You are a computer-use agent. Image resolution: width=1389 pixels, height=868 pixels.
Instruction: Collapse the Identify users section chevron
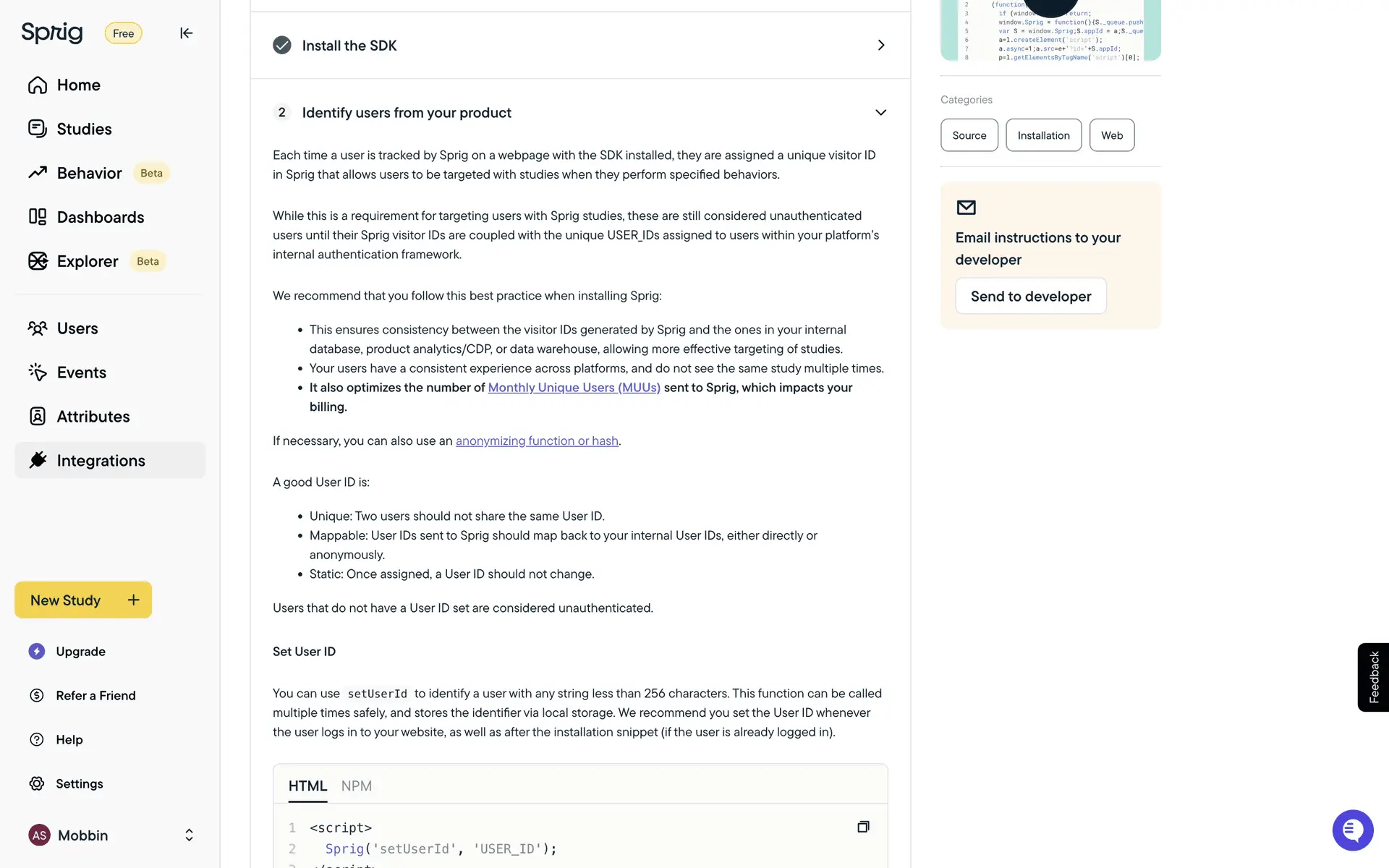(x=880, y=113)
